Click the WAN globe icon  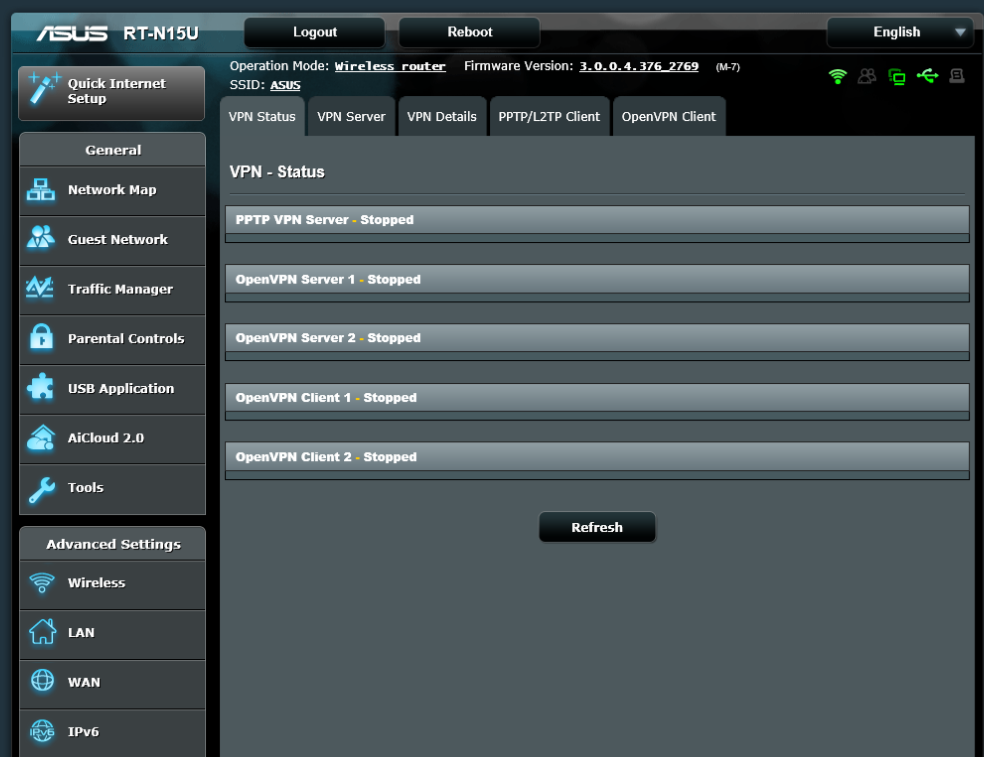(x=42, y=680)
